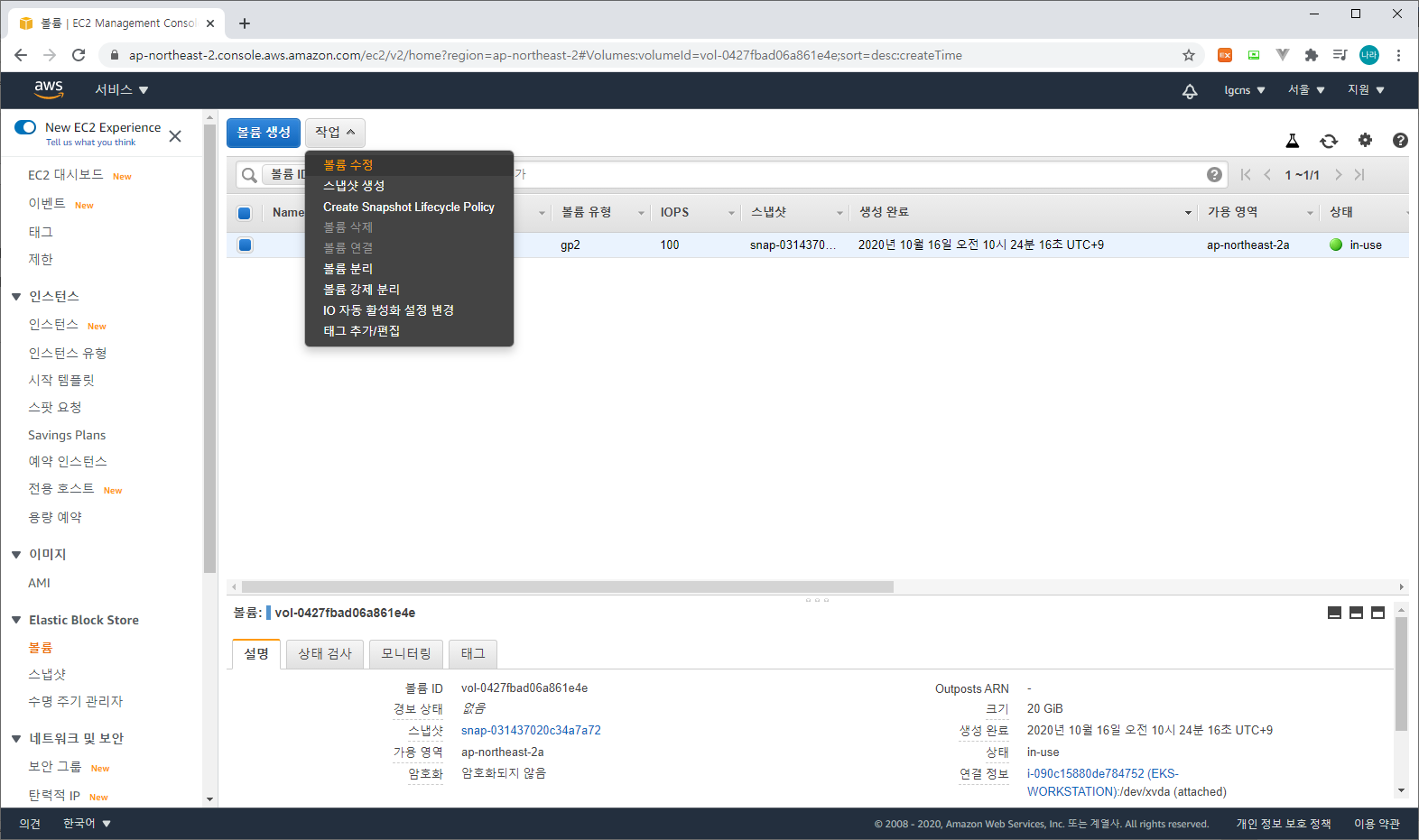This screenshot has width=1419, height=840.
Task: Go to the last results page
Action: pyautogui.click(x=1359, y=175)
